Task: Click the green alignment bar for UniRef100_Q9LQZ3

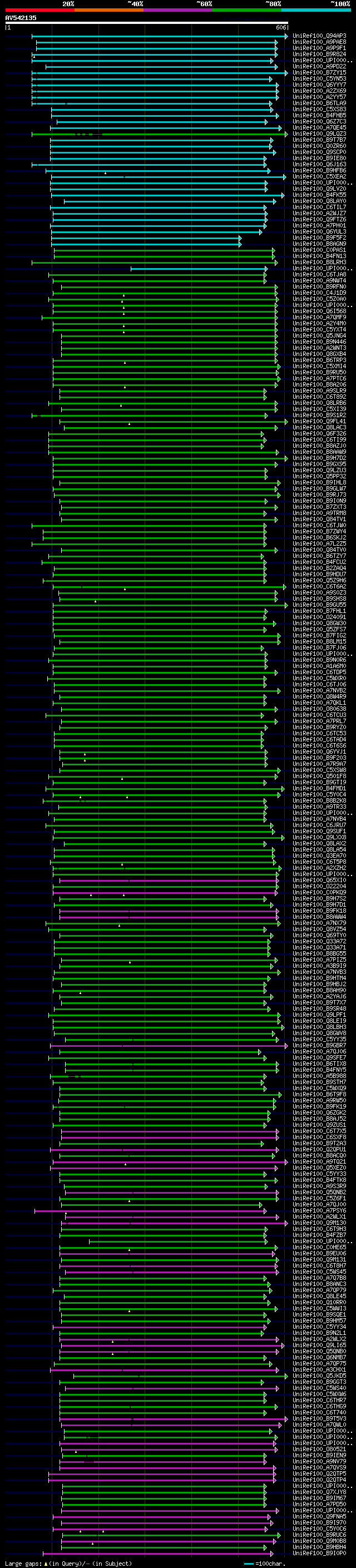Action: tap(161, 134)
